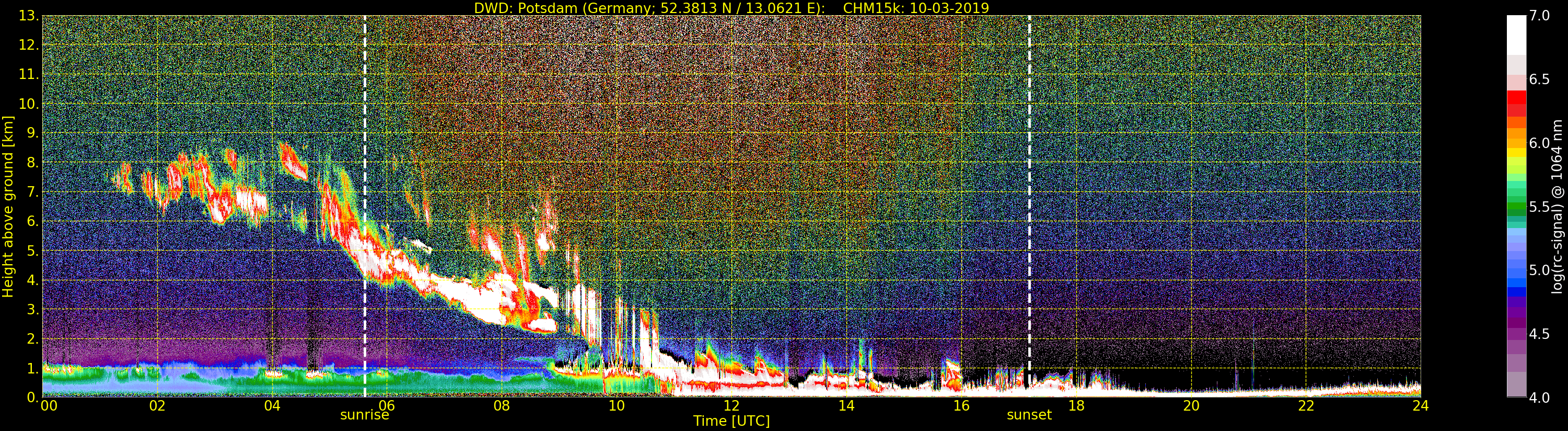Click the x-axis tick label '10'
This screenshot has height=431, width=1568.
pos(617,405)
